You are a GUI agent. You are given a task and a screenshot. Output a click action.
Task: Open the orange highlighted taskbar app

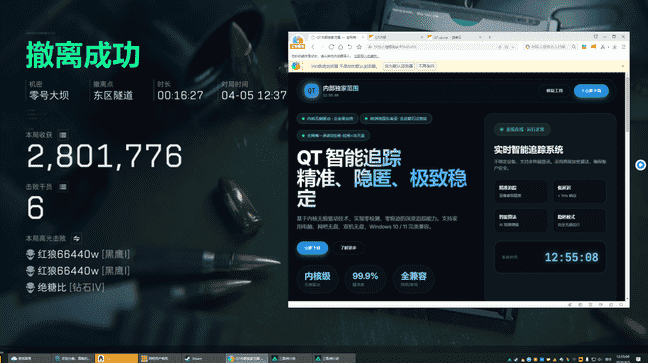coord(117,358)
